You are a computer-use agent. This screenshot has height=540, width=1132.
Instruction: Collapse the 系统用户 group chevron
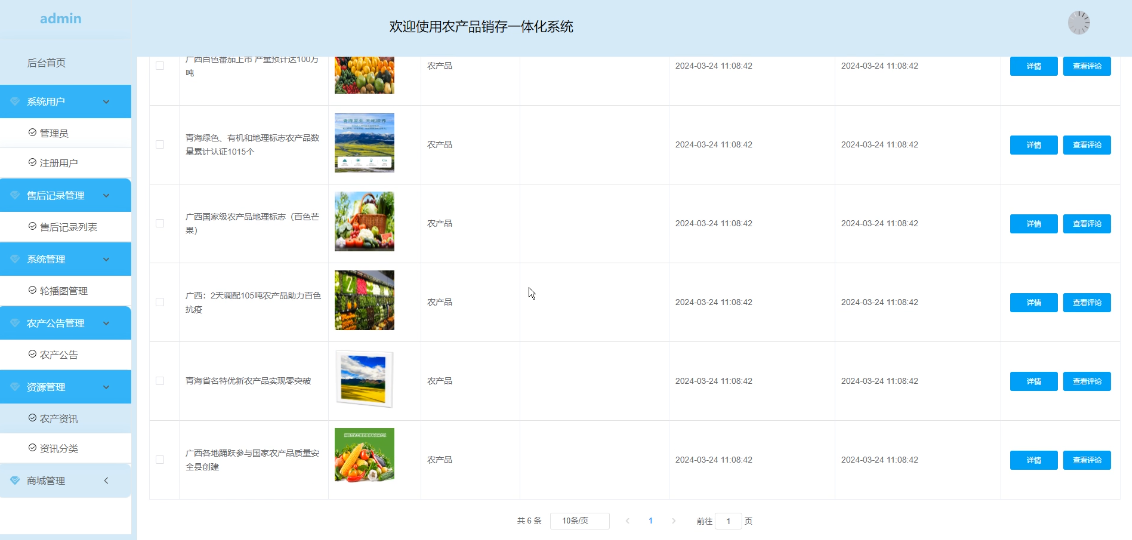[106, 102]
